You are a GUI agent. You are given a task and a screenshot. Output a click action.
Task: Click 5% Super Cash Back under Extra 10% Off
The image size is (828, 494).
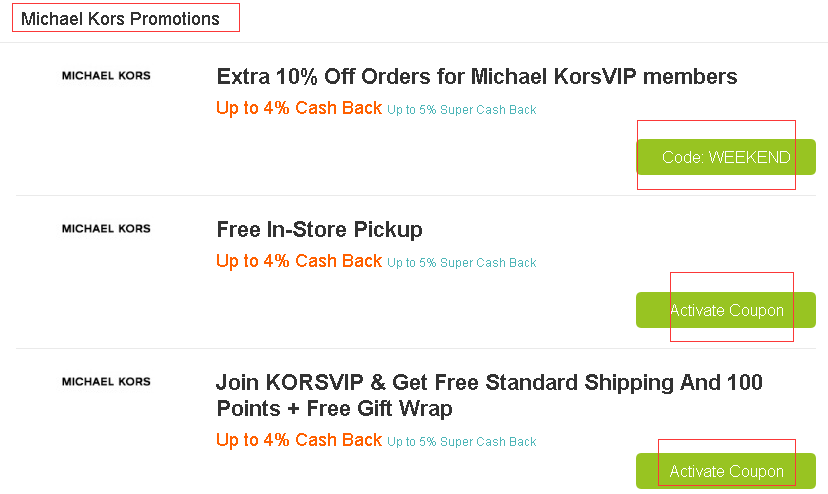coord(462,110)
